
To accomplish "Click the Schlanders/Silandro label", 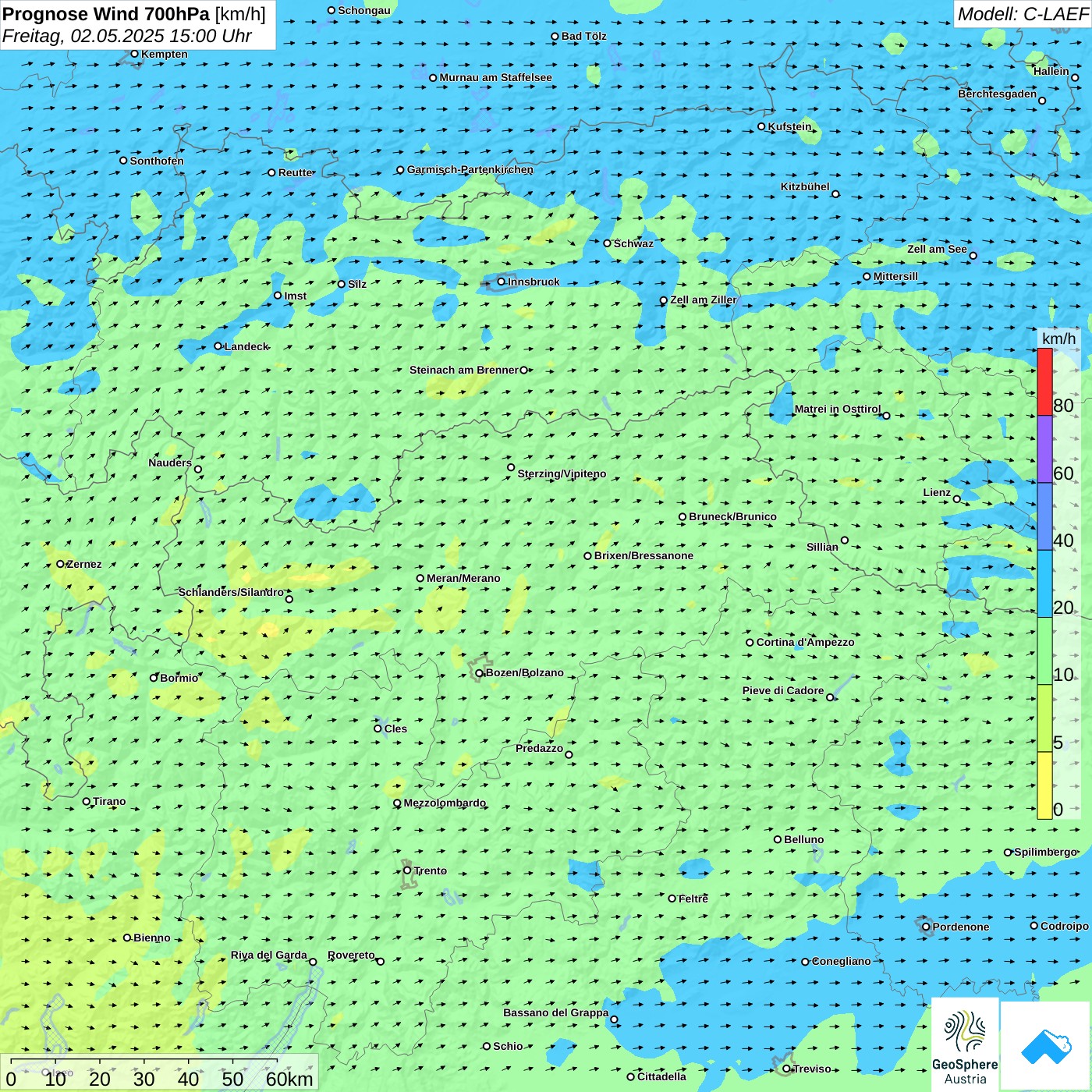I will pyautogui.click(x=232, y=592).
